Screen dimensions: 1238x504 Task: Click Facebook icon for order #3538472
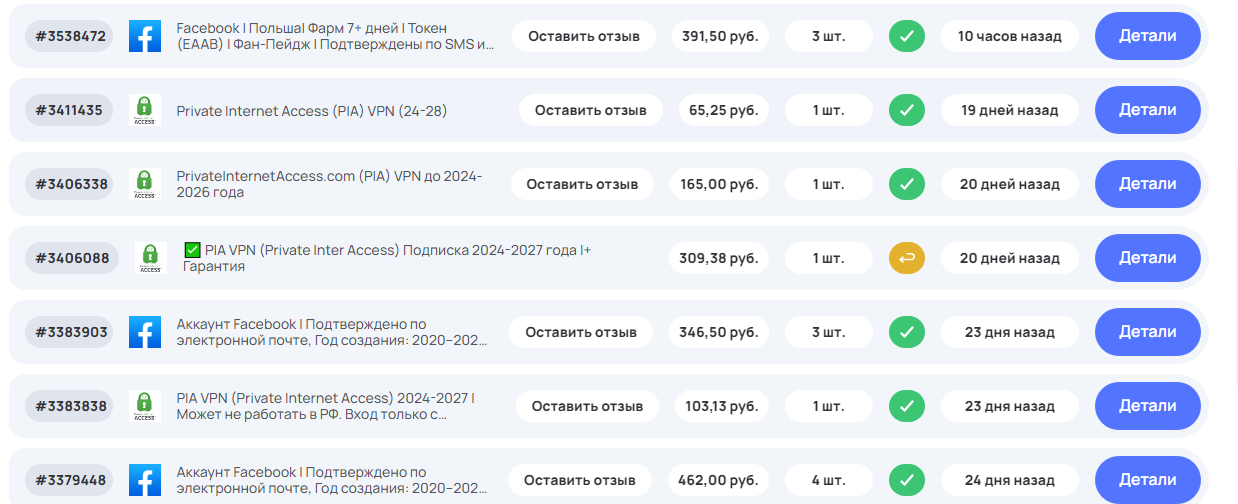click(145, 36)
